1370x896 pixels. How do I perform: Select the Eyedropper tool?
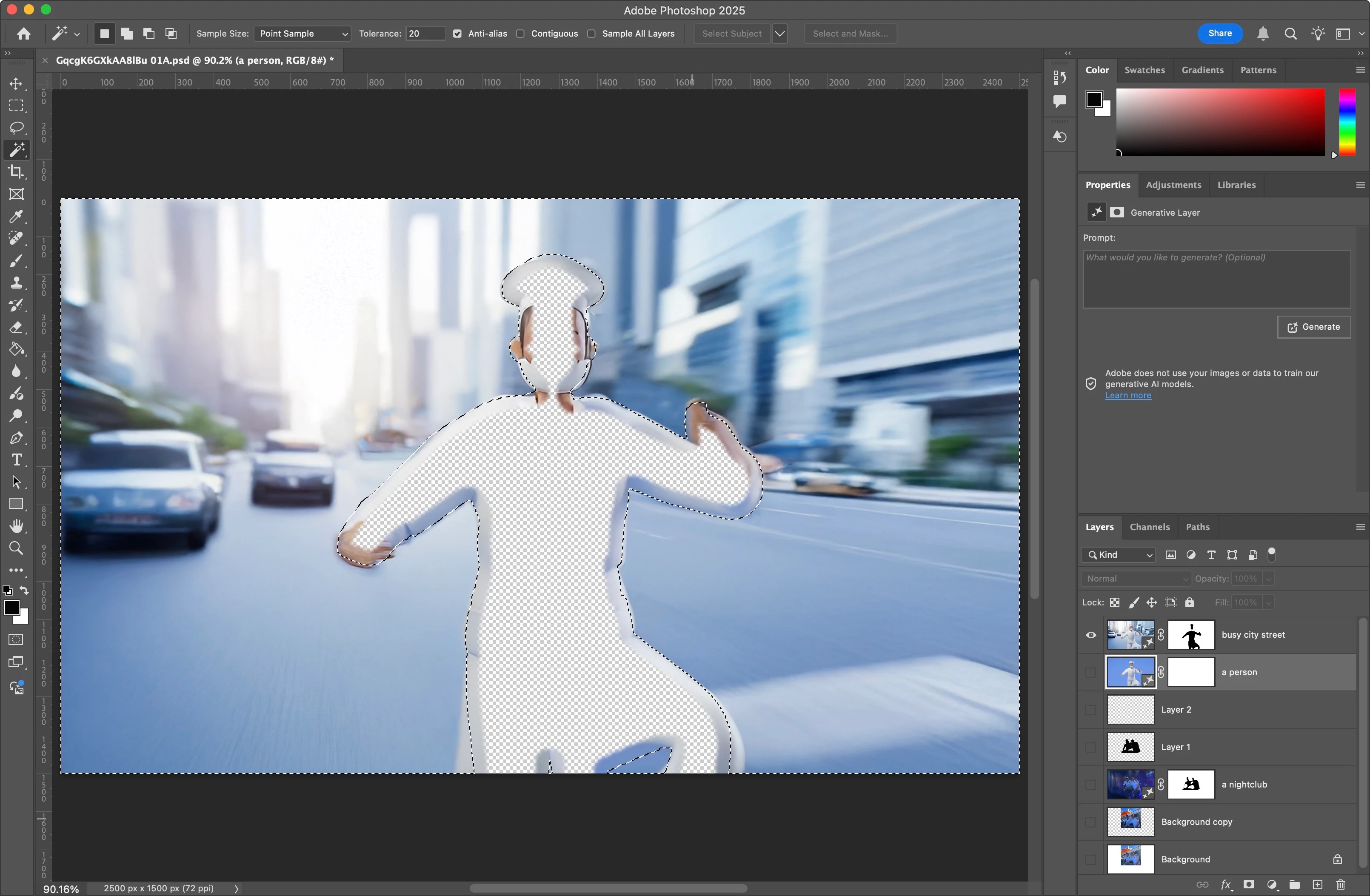pos(16,217)
